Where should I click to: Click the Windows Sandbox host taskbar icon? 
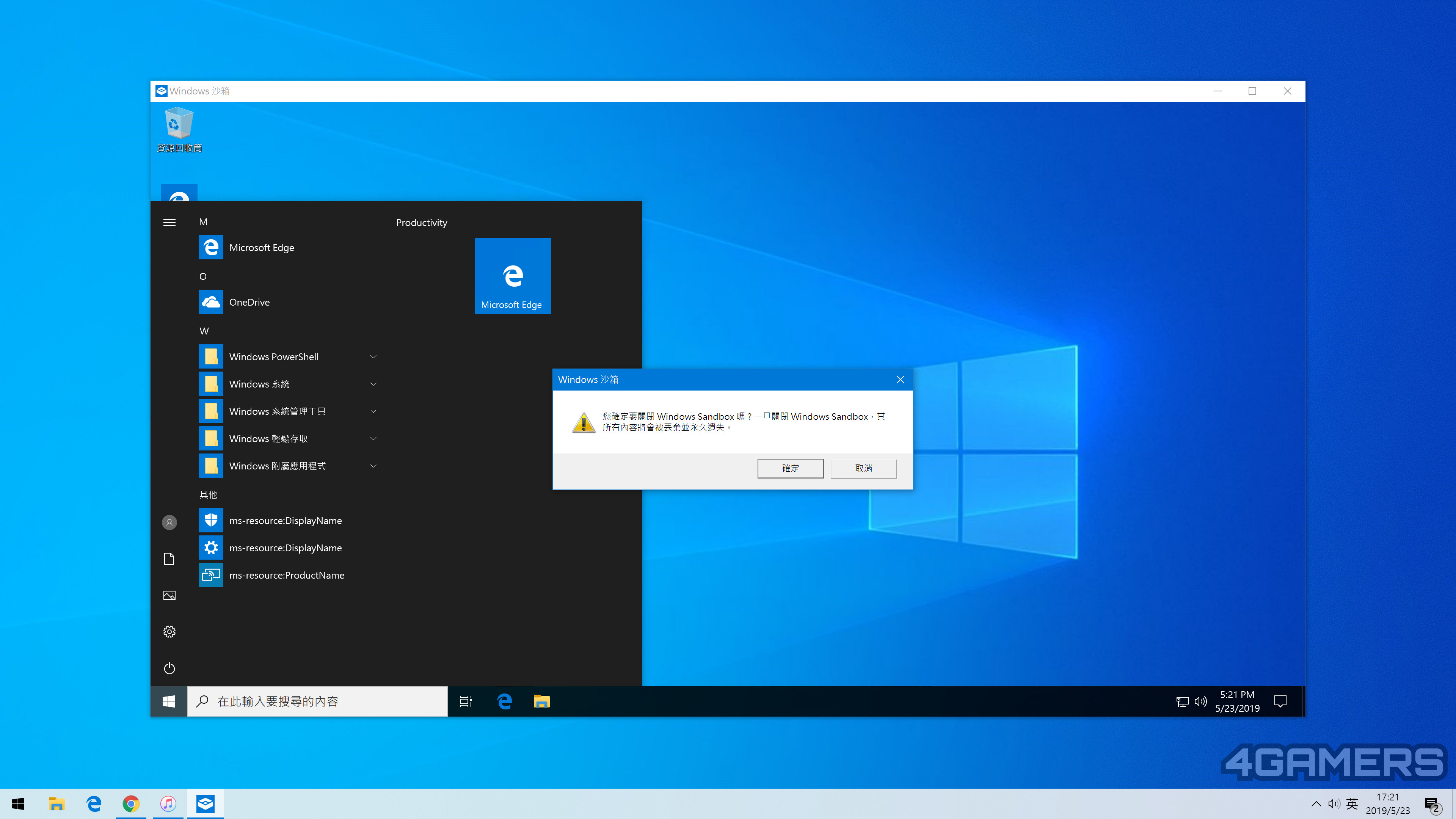[206, 804]
